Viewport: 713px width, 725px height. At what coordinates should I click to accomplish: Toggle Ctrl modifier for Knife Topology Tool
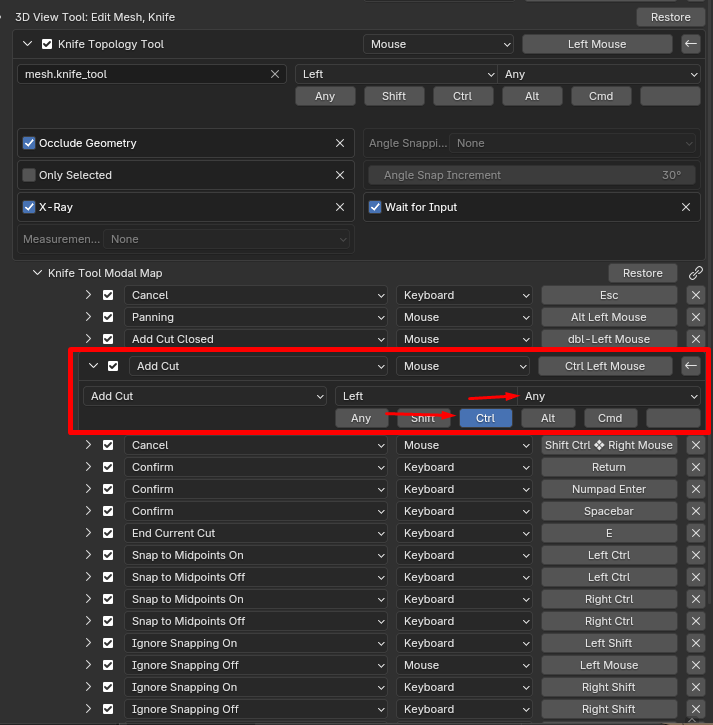click(463, 96)
